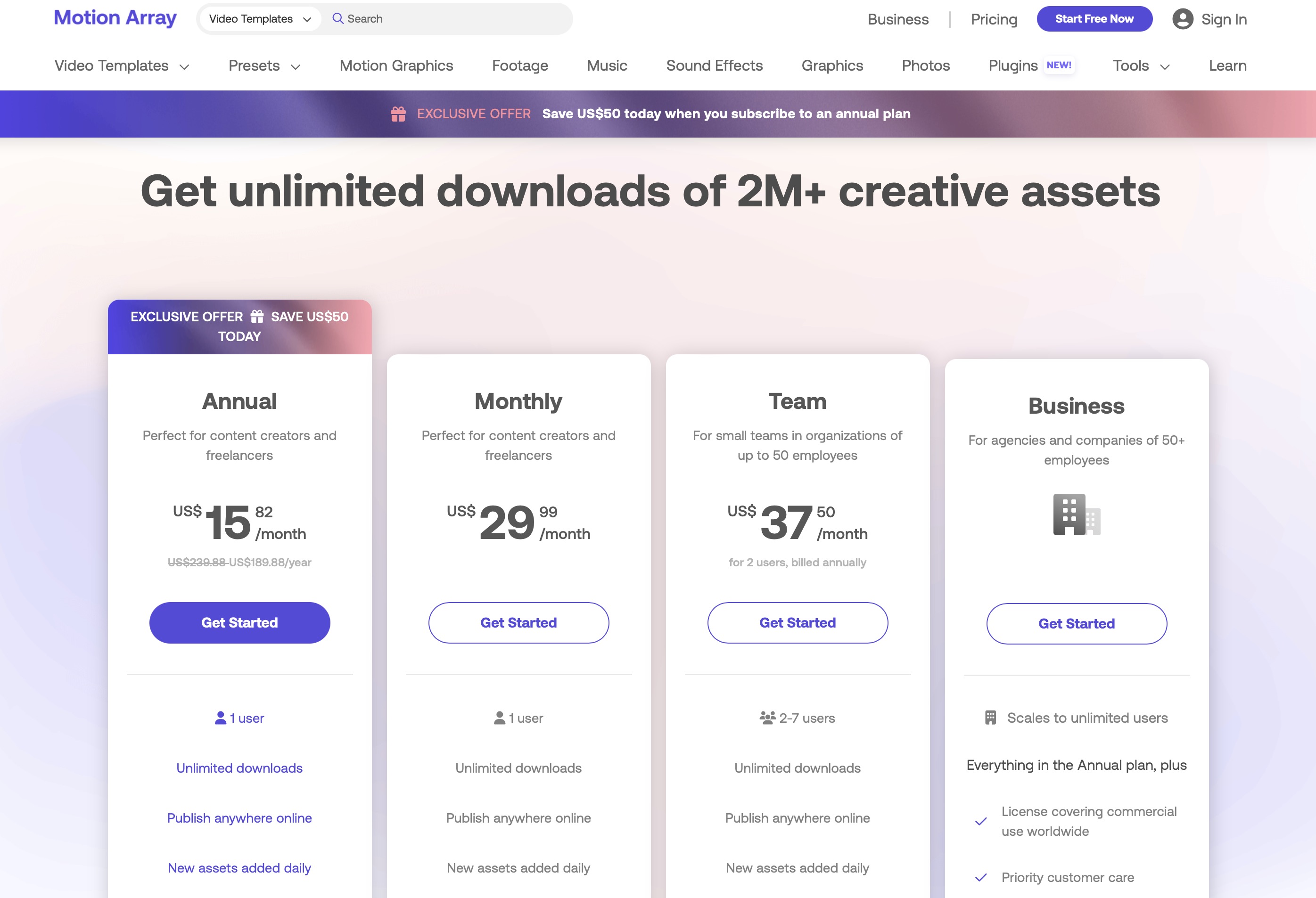Click the Annual plan 1 user icon
Image resolution: width=1316 pixels, height=898 pixels.
pyautogui.click(x=220, y=718)
